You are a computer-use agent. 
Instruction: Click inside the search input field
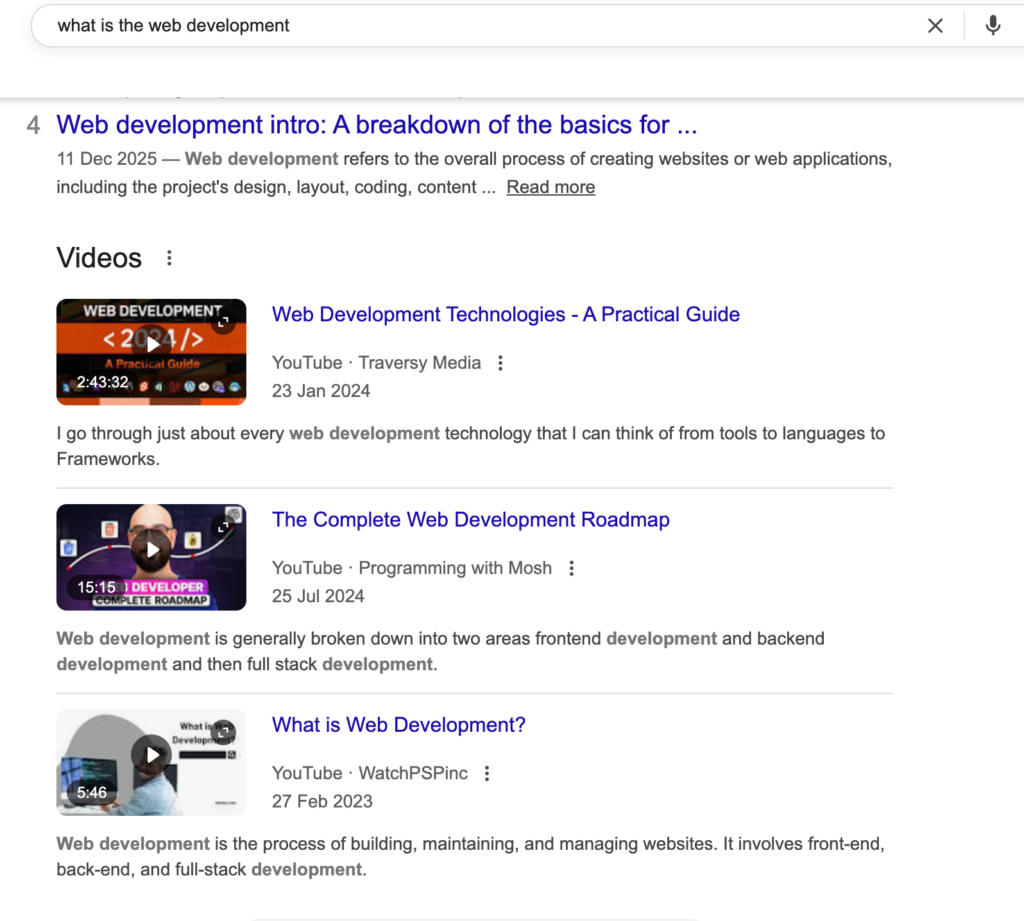[400, 25]
